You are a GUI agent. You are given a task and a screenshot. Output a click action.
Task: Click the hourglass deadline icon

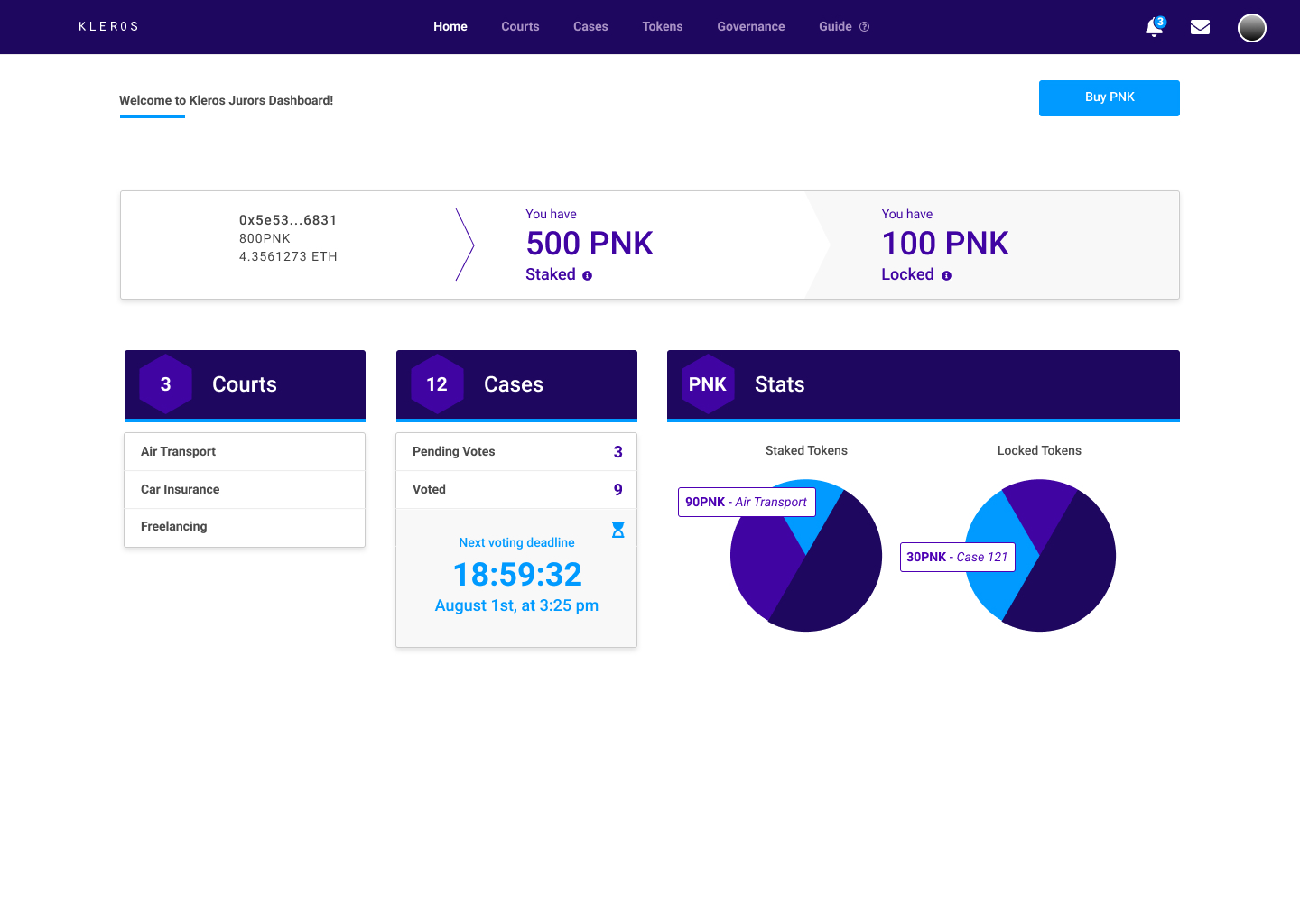pyautogui.click(x=617, y=530)
